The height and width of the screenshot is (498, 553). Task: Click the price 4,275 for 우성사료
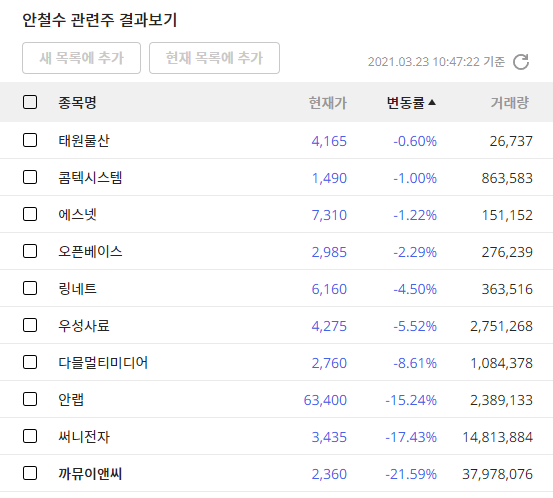coord(329,327)
